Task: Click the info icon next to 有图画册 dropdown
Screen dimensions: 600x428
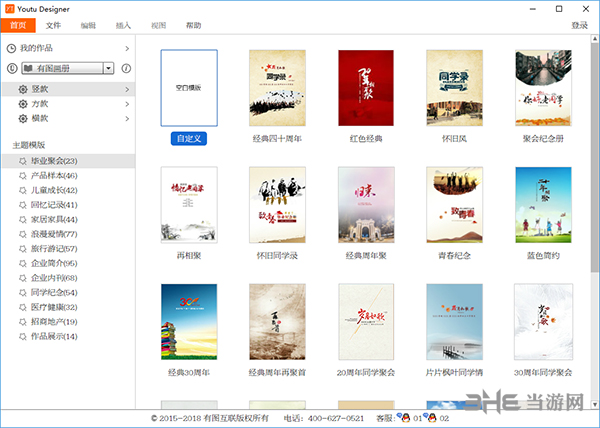Action: point(126,68)
